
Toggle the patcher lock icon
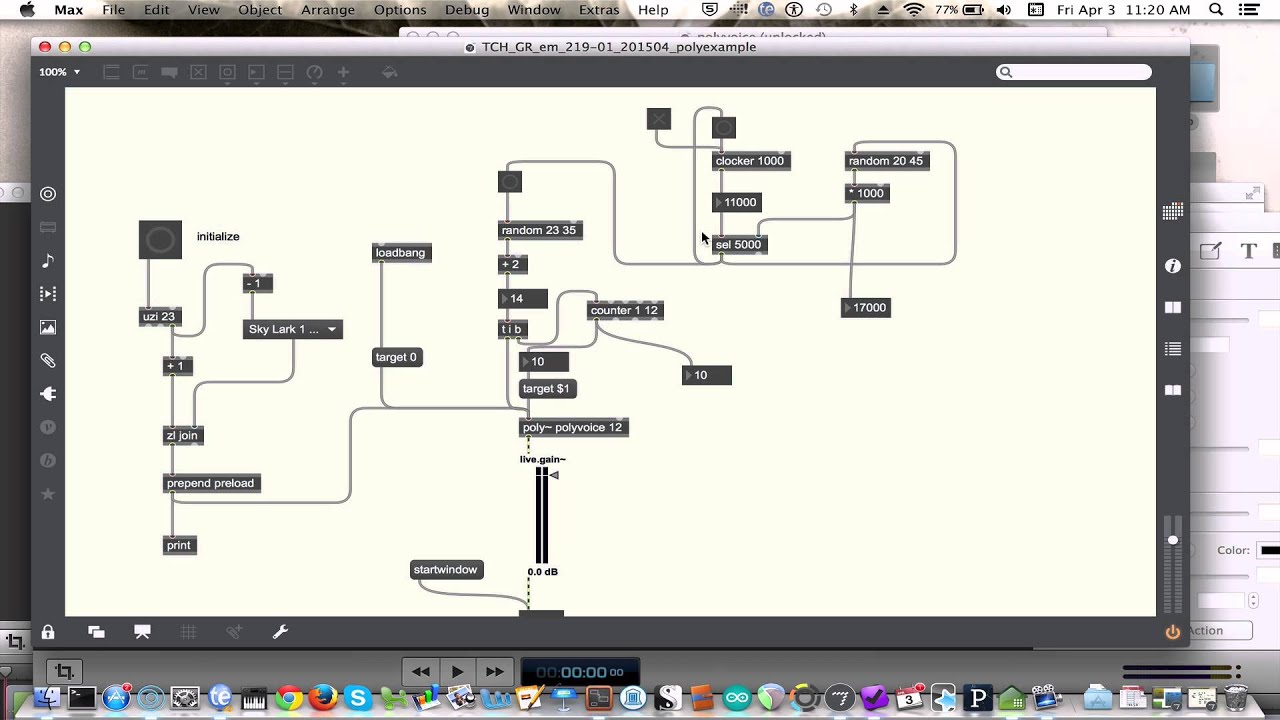click(48, 632)
